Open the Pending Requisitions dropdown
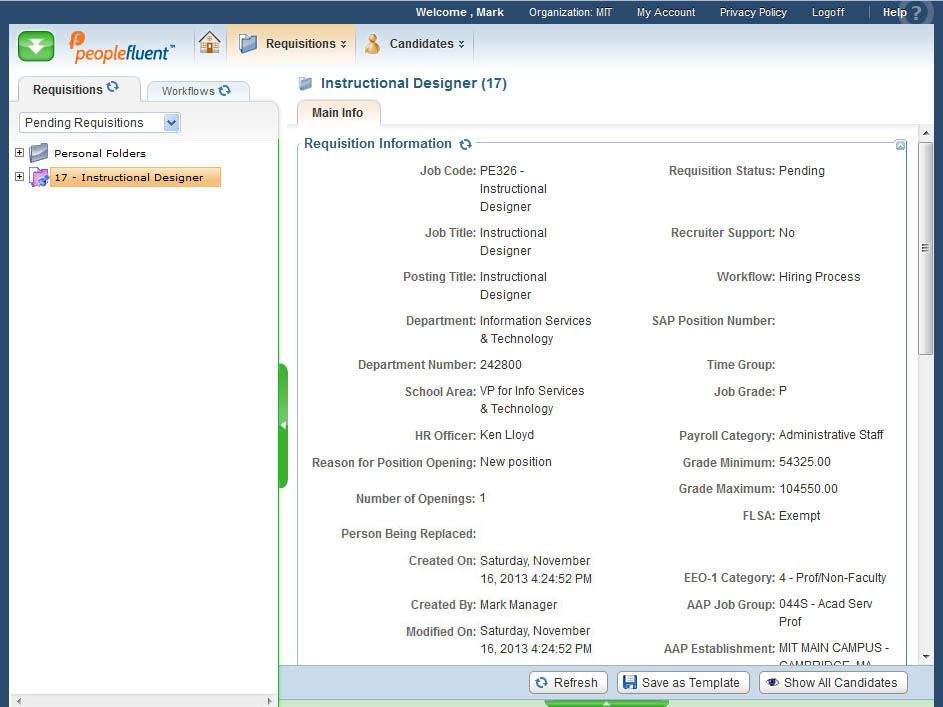This screenshot has height=707, width=943. pos(171,123)
